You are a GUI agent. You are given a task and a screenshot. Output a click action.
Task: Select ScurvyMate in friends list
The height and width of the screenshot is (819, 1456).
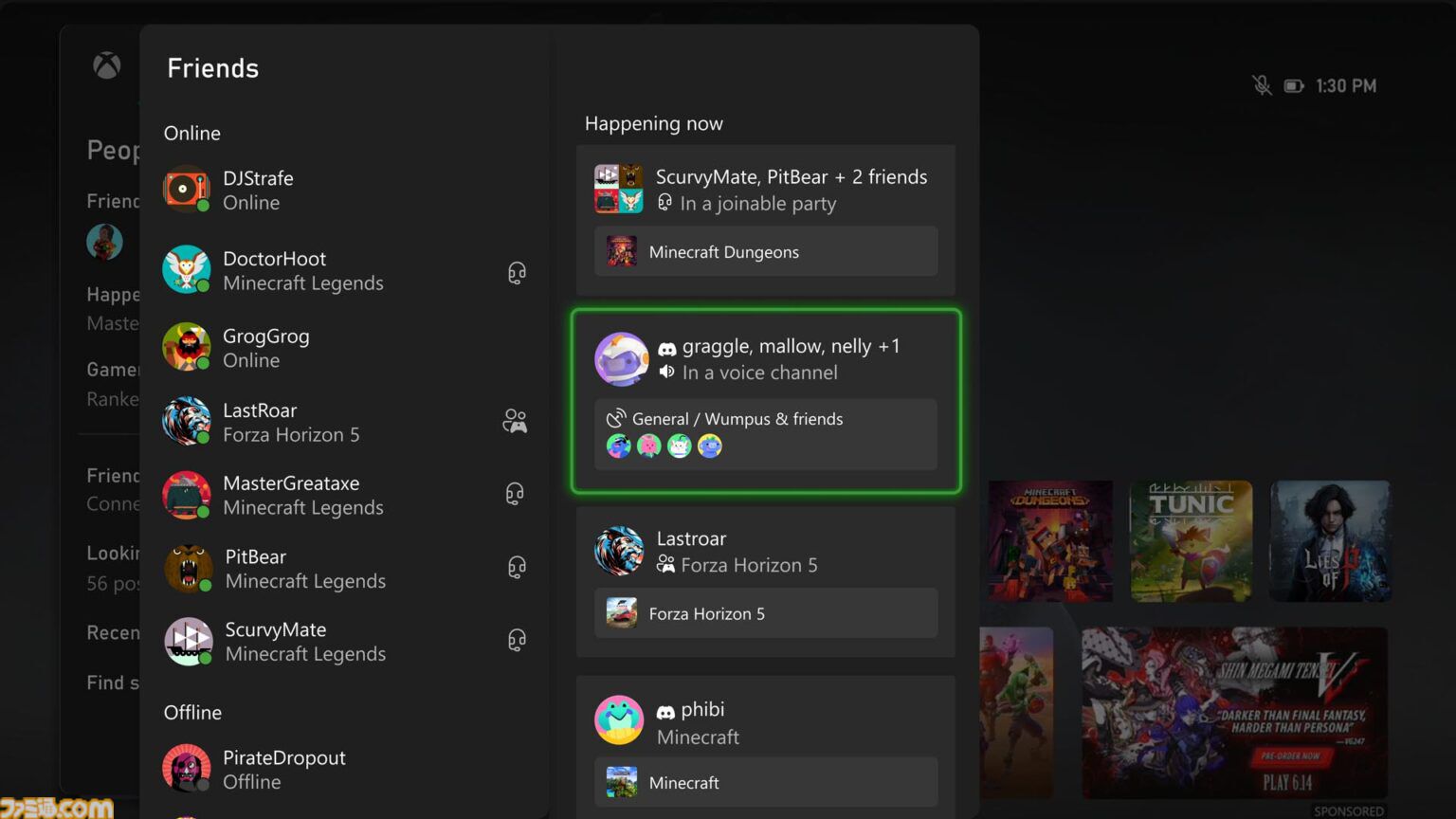[x=347, y=642]
